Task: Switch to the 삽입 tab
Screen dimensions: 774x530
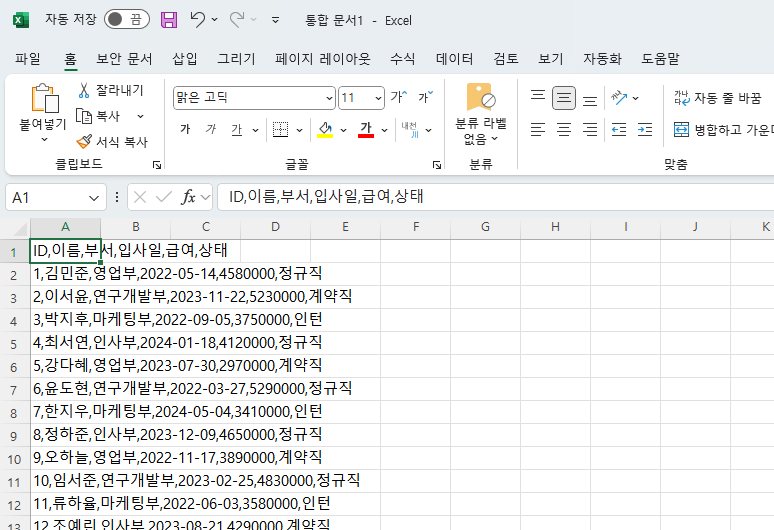Action: (185, 59)
